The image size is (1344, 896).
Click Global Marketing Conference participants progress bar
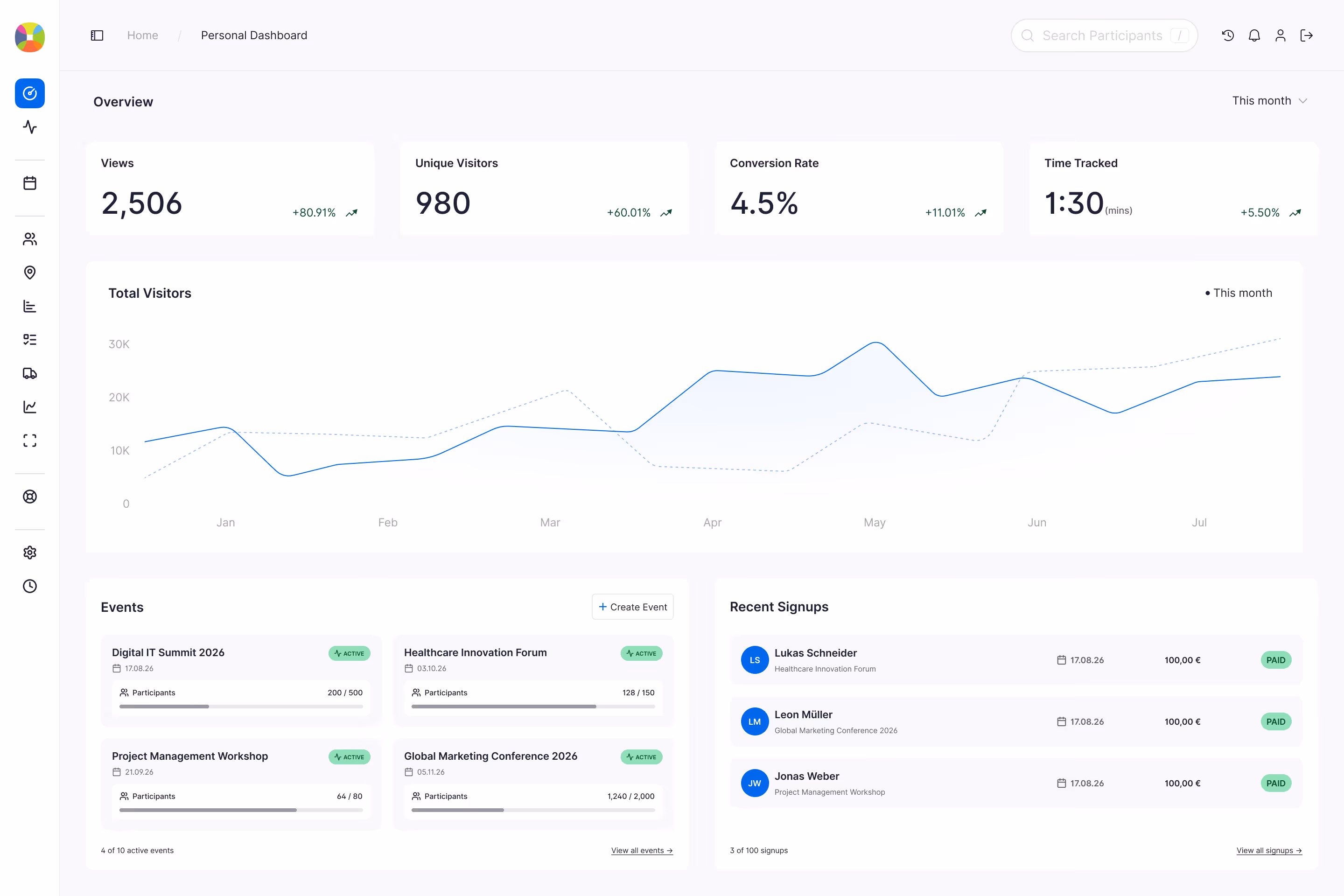point(533,810)
